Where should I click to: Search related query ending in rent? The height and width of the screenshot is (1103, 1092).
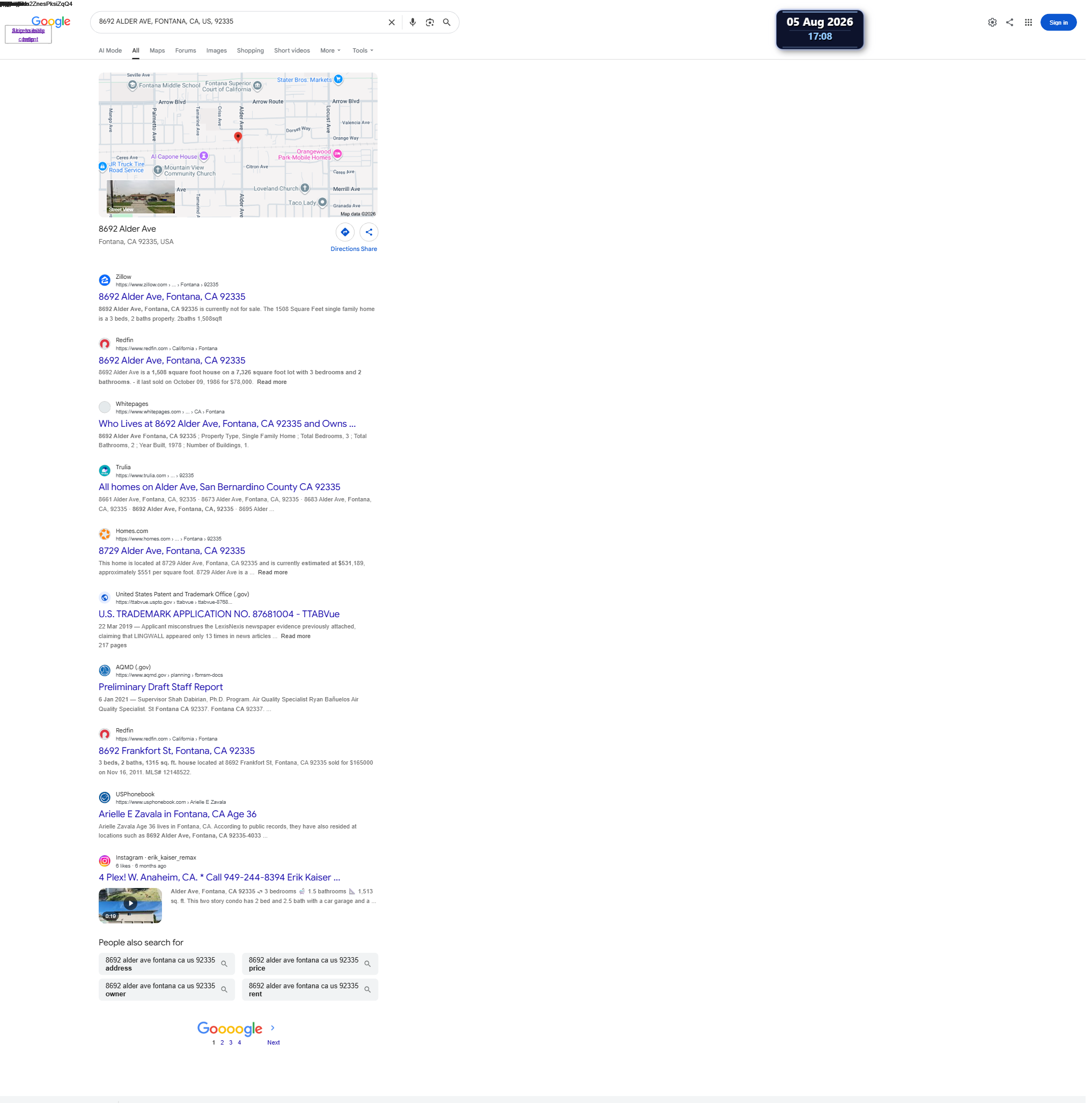[x=310, y=989]
